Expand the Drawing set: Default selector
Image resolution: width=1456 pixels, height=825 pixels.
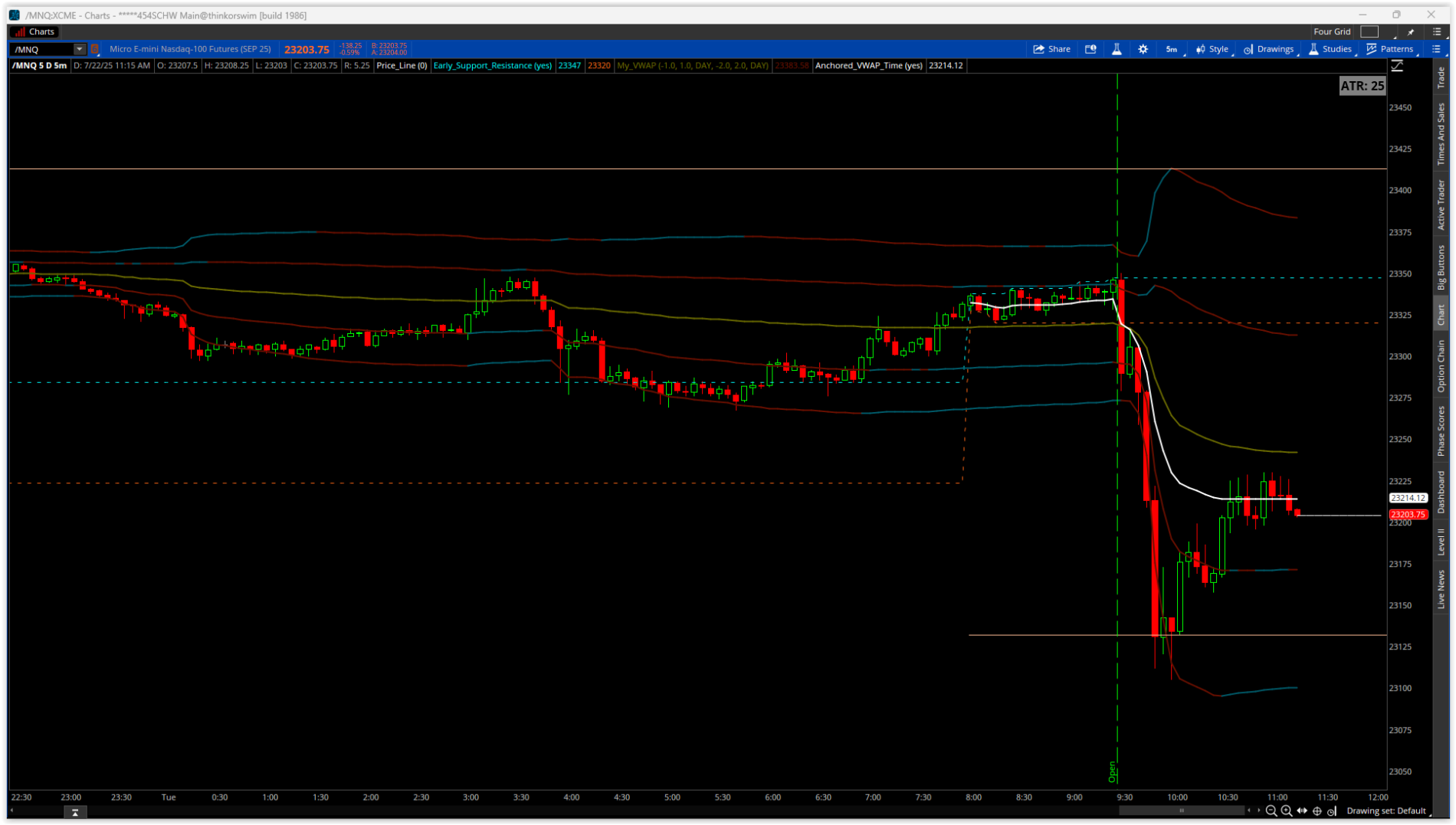click(1387, 810)
